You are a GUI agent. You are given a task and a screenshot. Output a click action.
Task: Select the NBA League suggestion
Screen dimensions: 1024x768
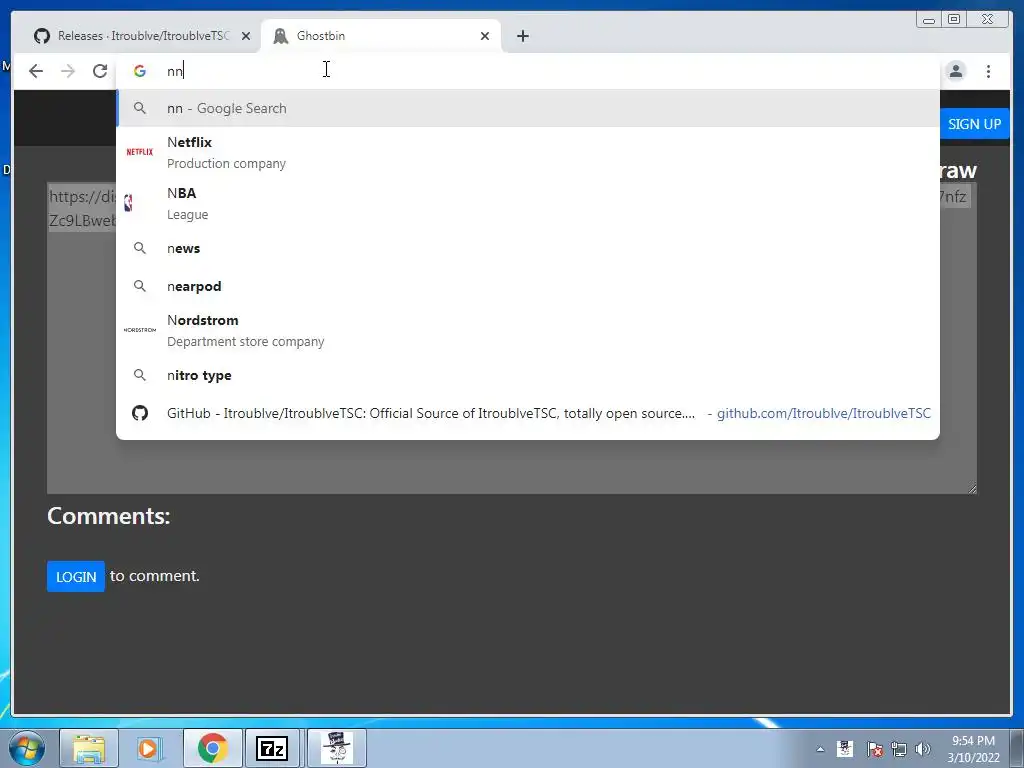(x=528, y=203)
